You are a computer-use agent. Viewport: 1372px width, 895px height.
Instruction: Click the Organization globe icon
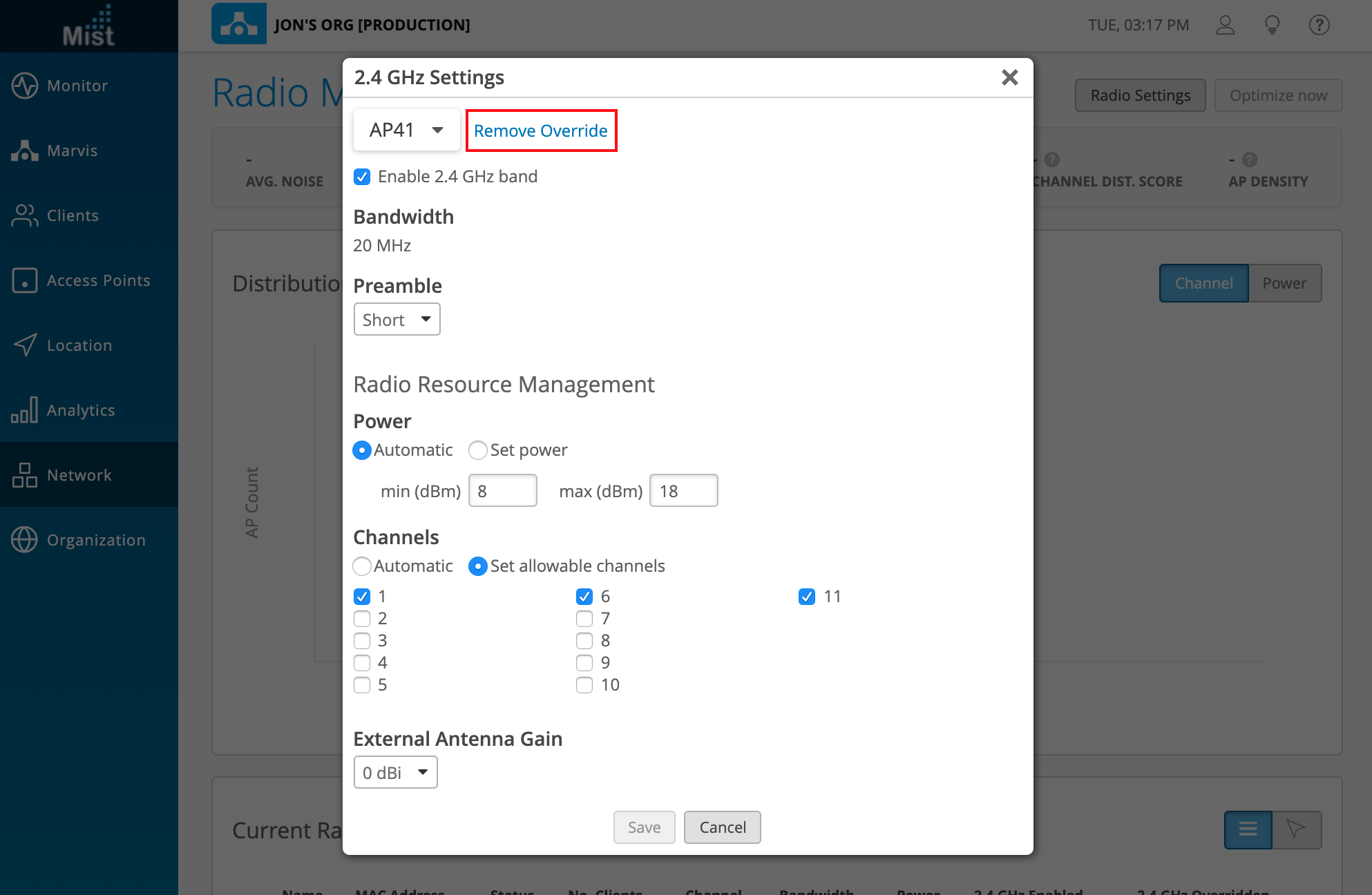point(25,539)
